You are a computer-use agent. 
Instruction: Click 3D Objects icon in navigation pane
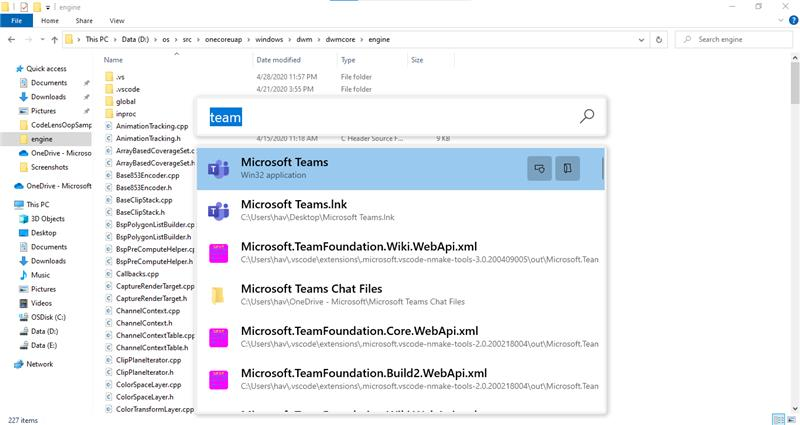pos(23,219)
